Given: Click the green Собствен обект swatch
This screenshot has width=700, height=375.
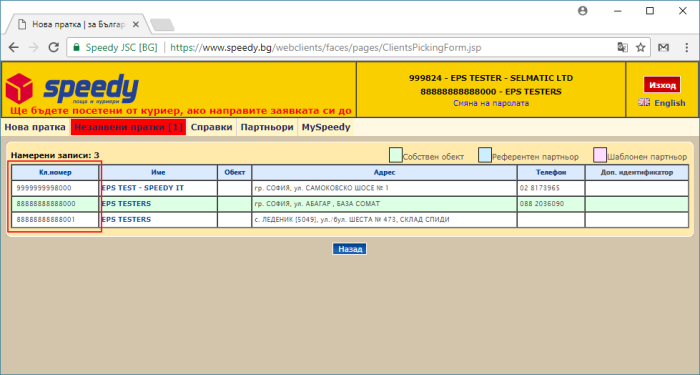Looking at the screenshot, I should 396,155.
